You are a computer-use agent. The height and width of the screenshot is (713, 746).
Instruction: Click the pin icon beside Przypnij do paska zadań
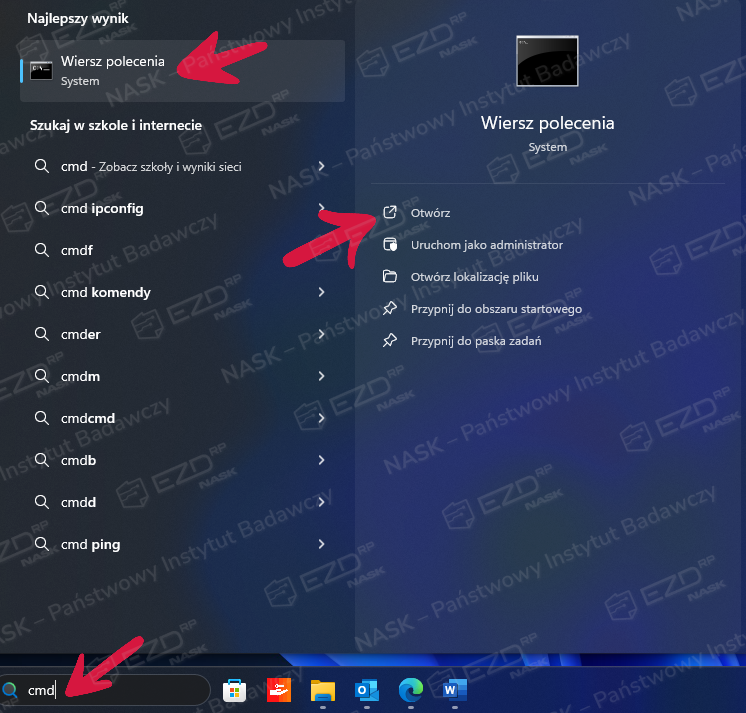(390, 341)
